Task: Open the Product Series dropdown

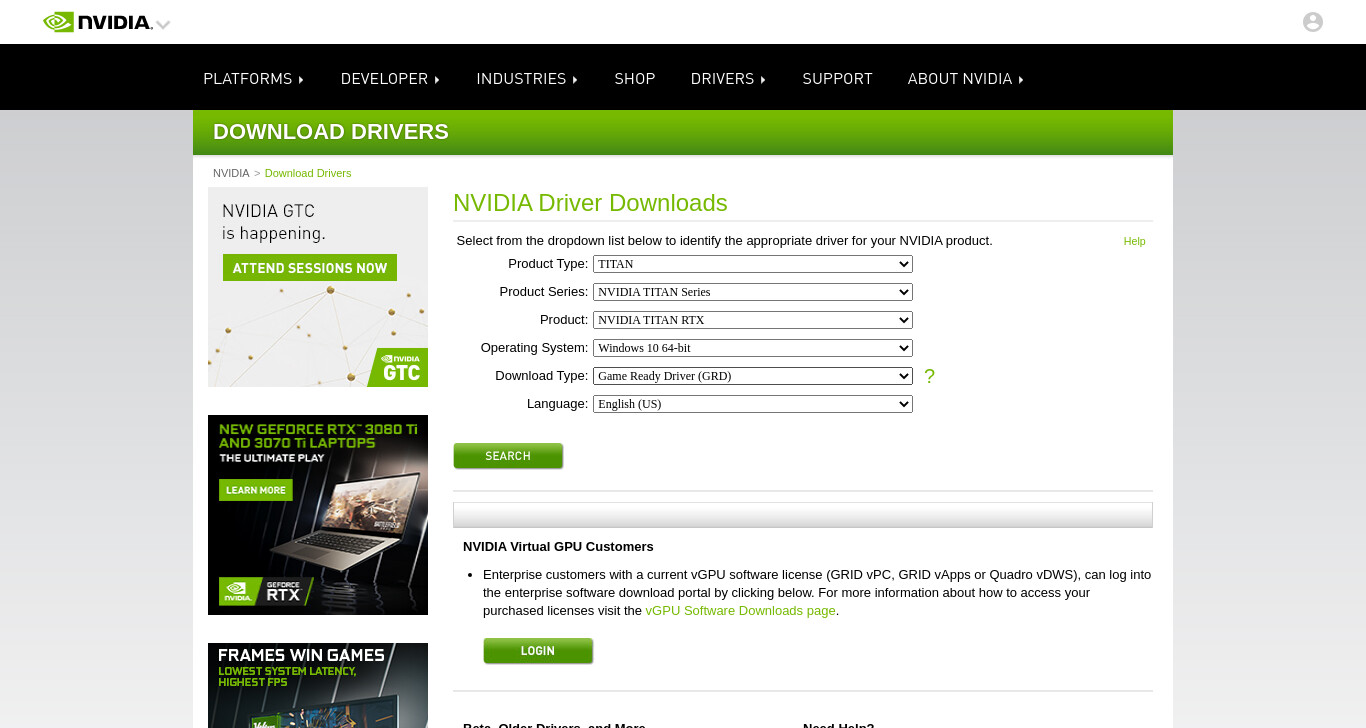Action: [x=753, y=292]
